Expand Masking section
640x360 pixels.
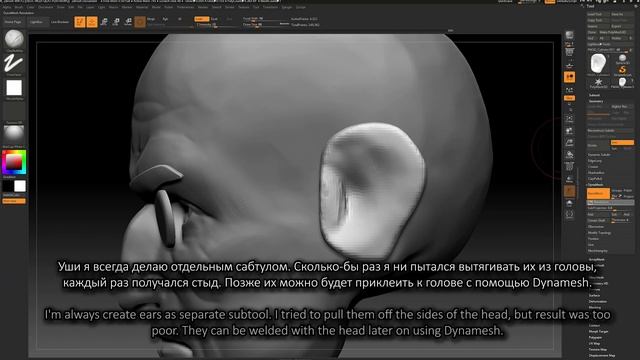[x=595, y=307]
